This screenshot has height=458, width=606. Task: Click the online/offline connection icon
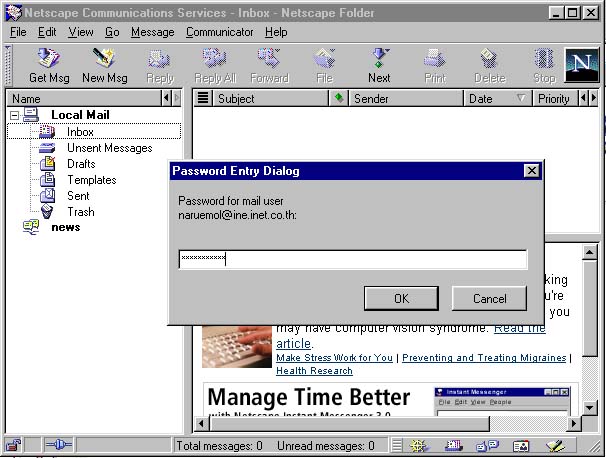(x=58, y=445)
